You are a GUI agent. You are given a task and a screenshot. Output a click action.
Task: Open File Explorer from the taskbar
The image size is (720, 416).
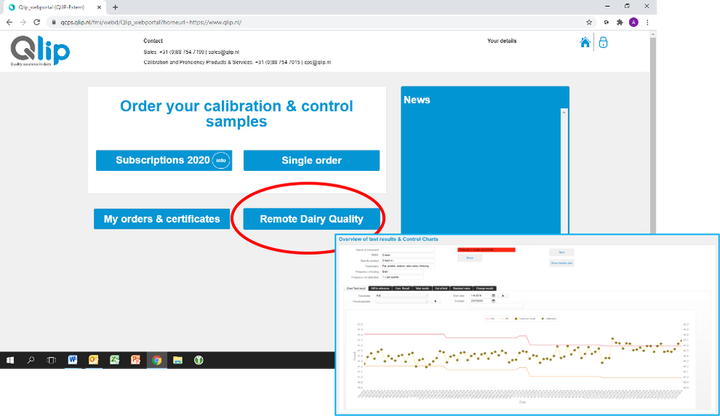click(178, 360)
